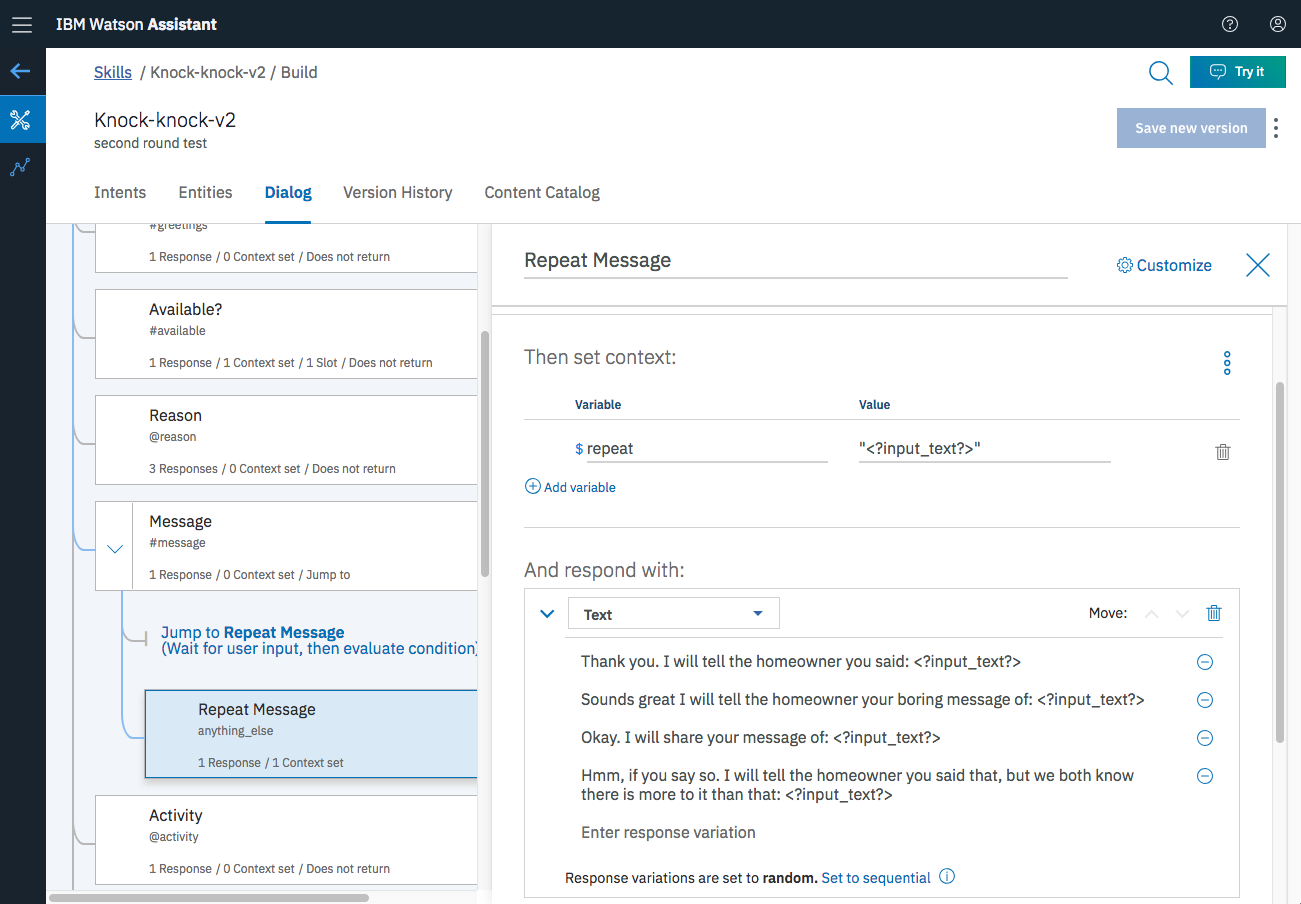Click the search magnifier icon
This screenshot has height=904, width=1301.
[1160, 72]
